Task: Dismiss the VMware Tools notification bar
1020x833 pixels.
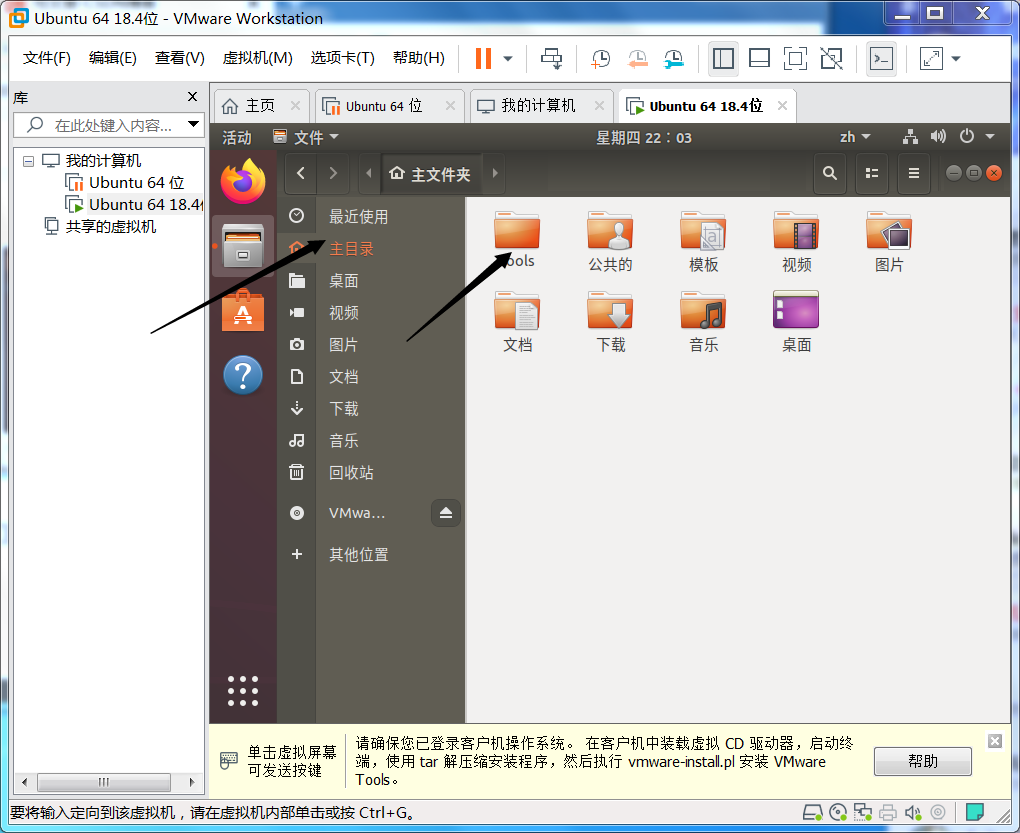Action: [995, 741]
